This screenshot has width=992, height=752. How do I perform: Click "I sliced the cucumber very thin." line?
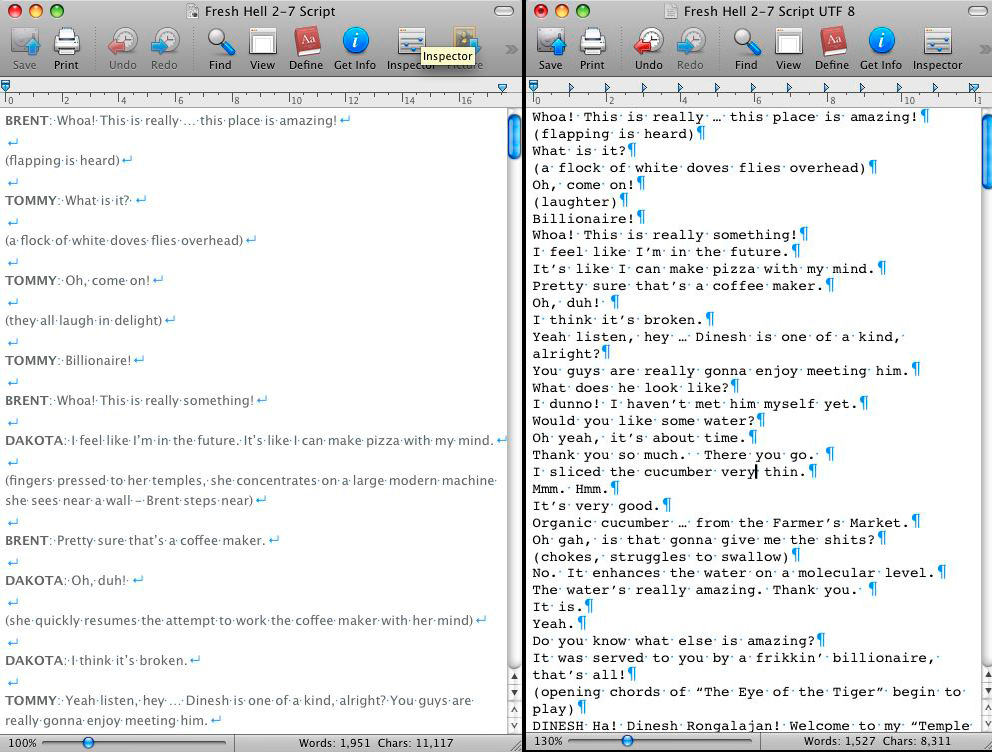[669, 472]
